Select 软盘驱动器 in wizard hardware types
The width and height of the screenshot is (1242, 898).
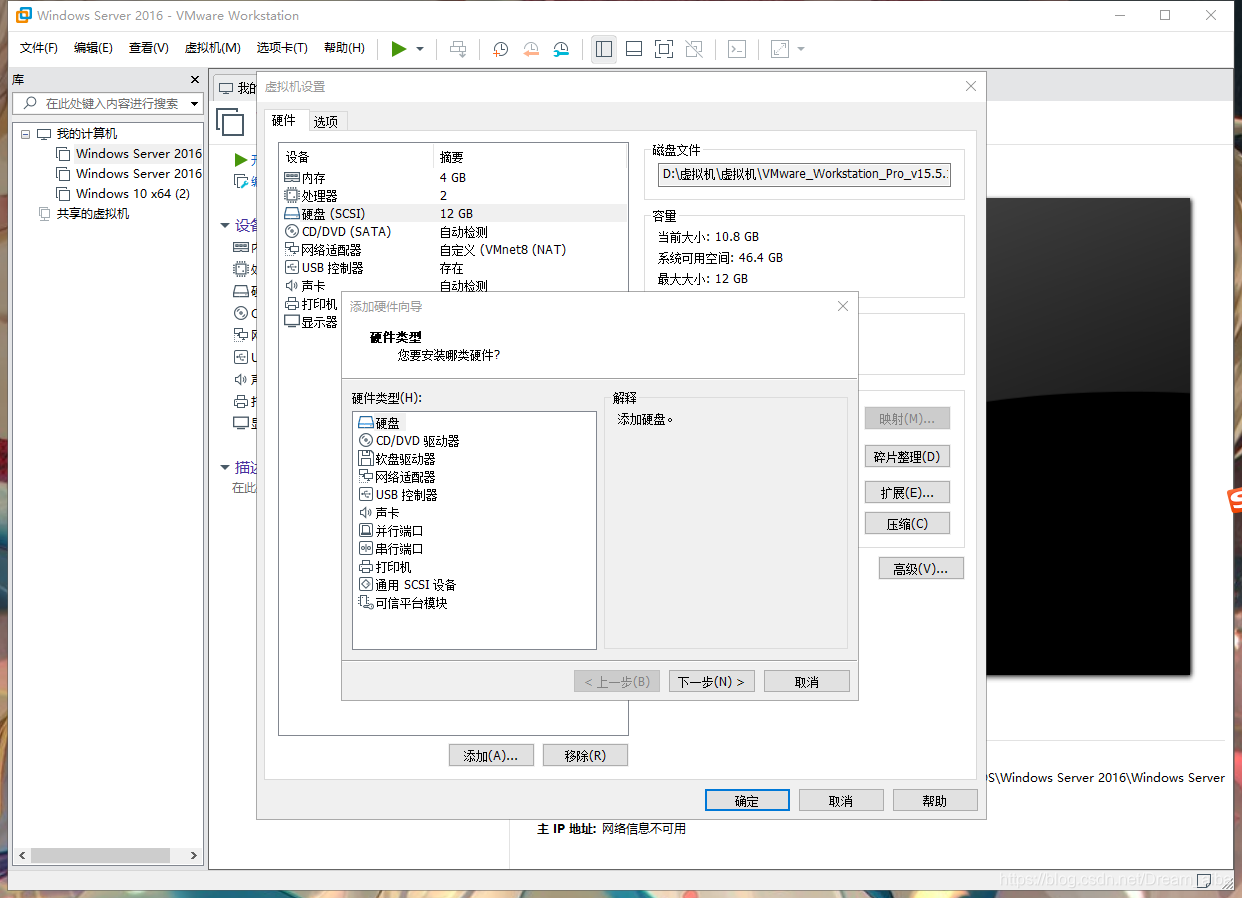[396, 459]
